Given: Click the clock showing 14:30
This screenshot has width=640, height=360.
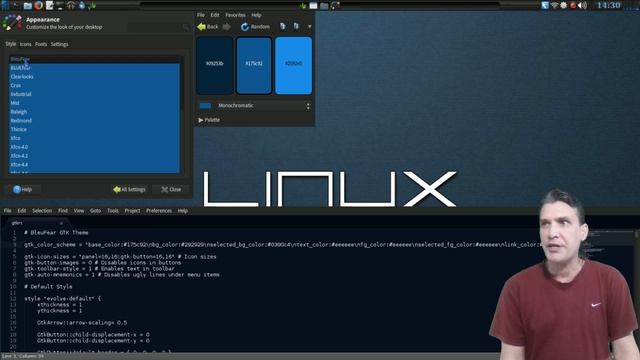Looking at the screenshot, I should pyautogui.click(x=608, y=5).
